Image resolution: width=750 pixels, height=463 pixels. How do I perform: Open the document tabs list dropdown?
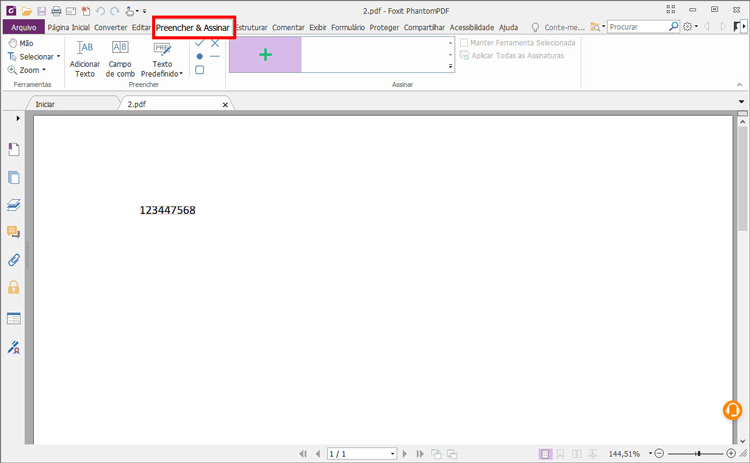pyautogui.click(x=741, y=102)
